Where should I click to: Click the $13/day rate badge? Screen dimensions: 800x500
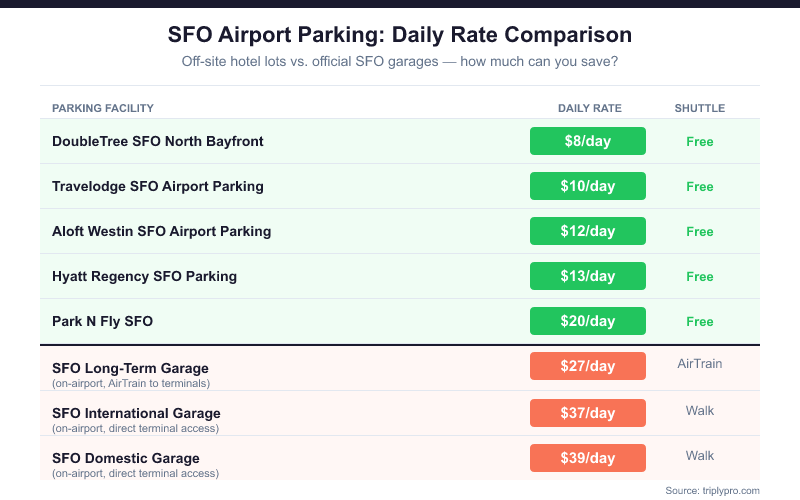click(587, 276)
